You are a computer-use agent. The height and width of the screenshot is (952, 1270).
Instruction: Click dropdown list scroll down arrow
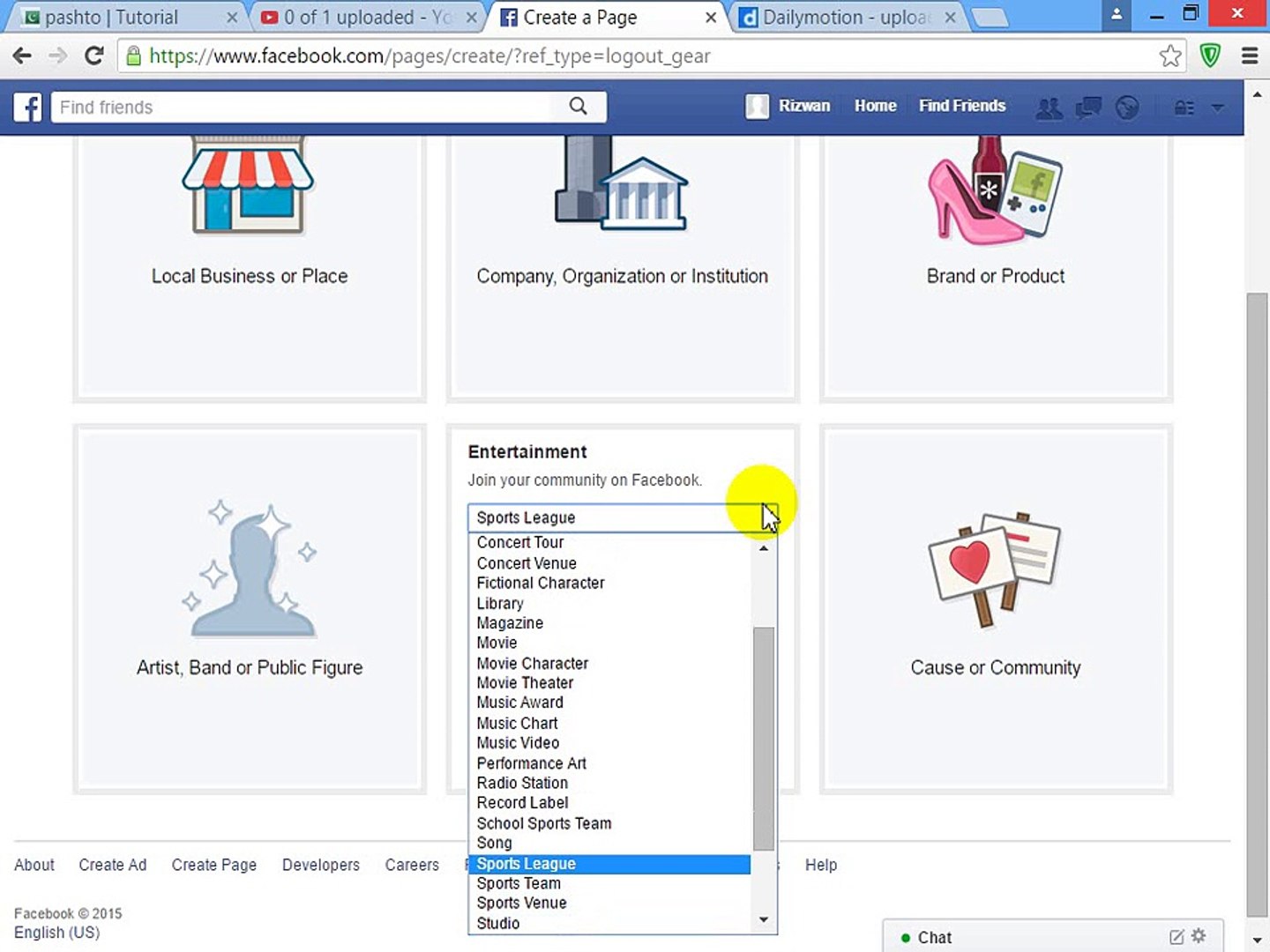coord(764,919)
